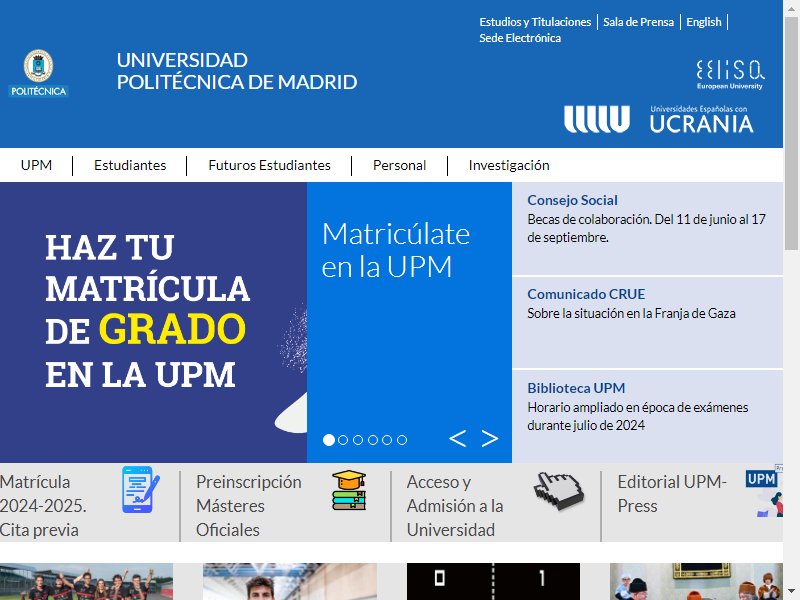Open the black Pong game scoreboard thumbnail

[x=493, y=582]
